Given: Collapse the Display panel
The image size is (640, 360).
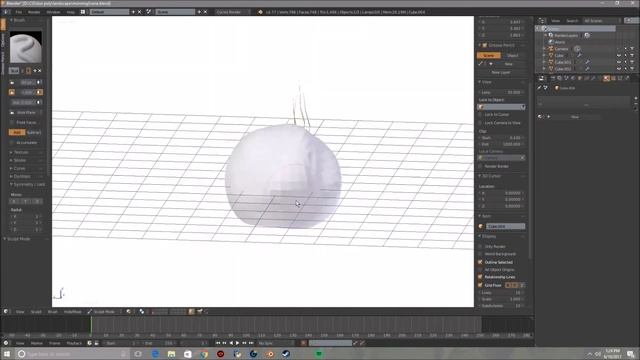Looking at the screenshot, I should 489,236.
